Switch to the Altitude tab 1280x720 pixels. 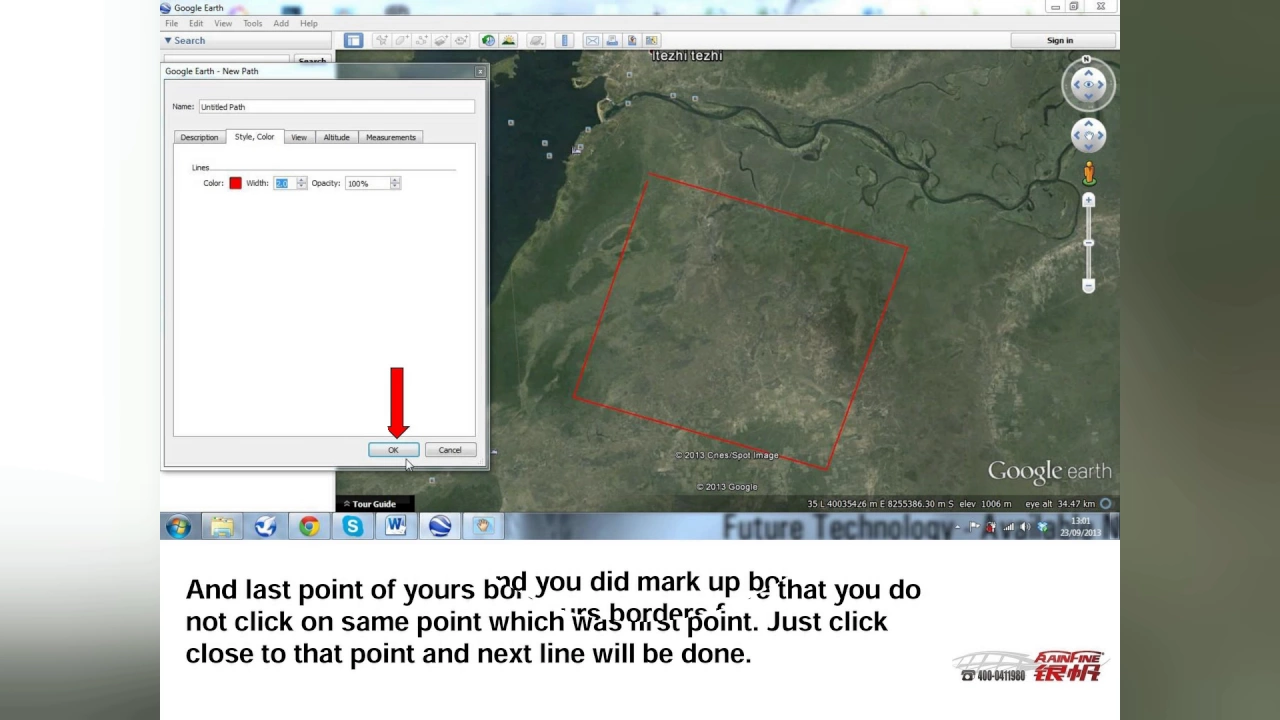point(336,137)
